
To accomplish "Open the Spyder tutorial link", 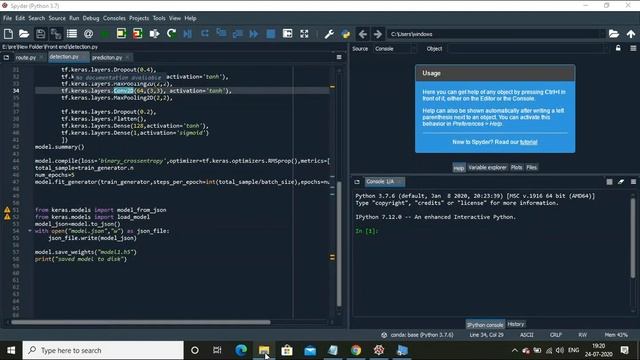I will tap(529, 142).
